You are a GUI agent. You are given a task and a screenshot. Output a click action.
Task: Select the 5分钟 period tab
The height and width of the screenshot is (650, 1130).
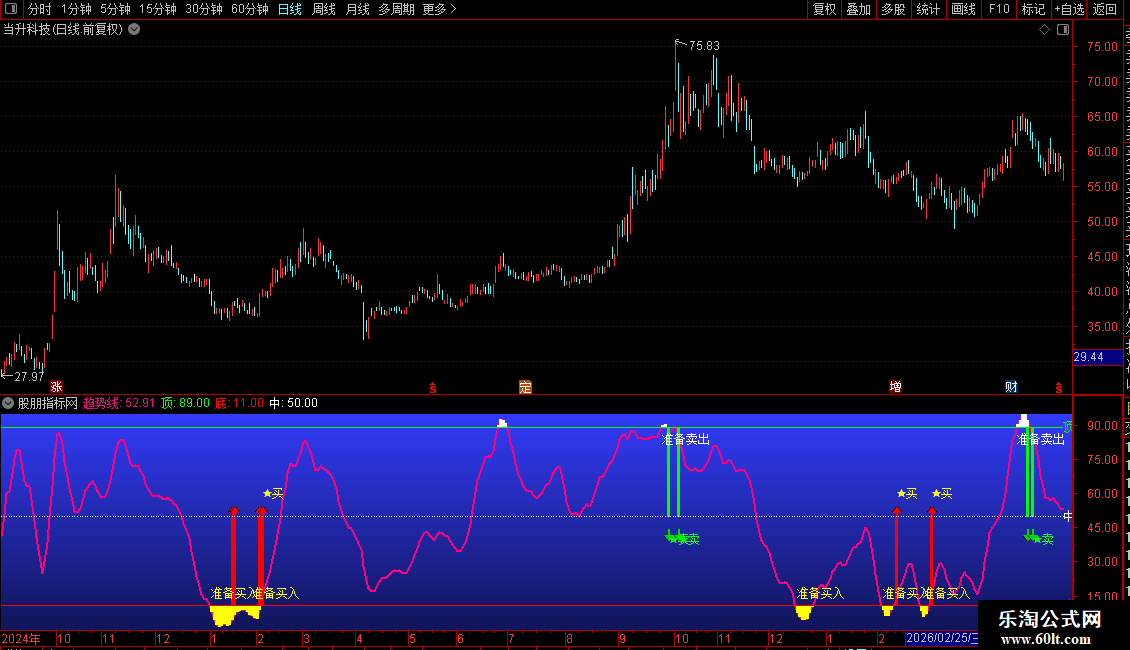tap(115, 9)
